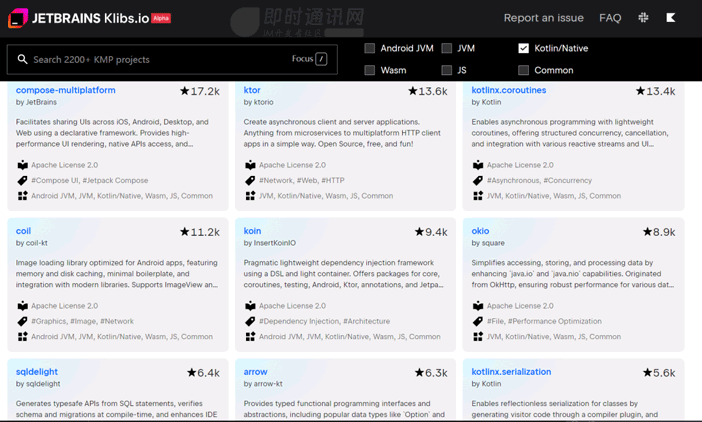Viewport: 702px width, 422px height.
Task: Click license icon on koin card
Action: pyautogui.click(x=250, y=306)
